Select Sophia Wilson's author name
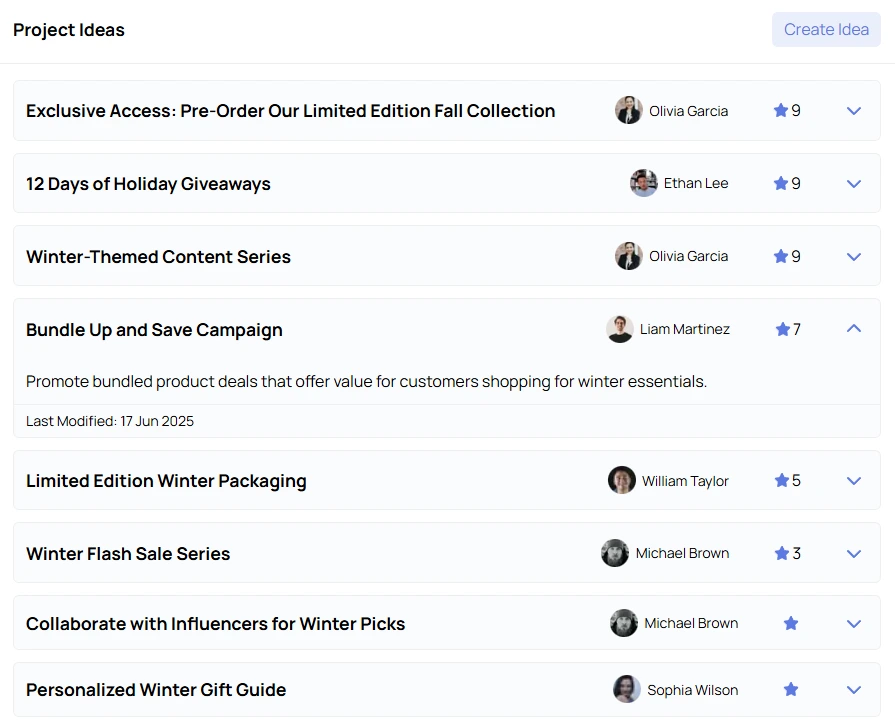This screenshot has width=895, height=726. pos(692,690)
